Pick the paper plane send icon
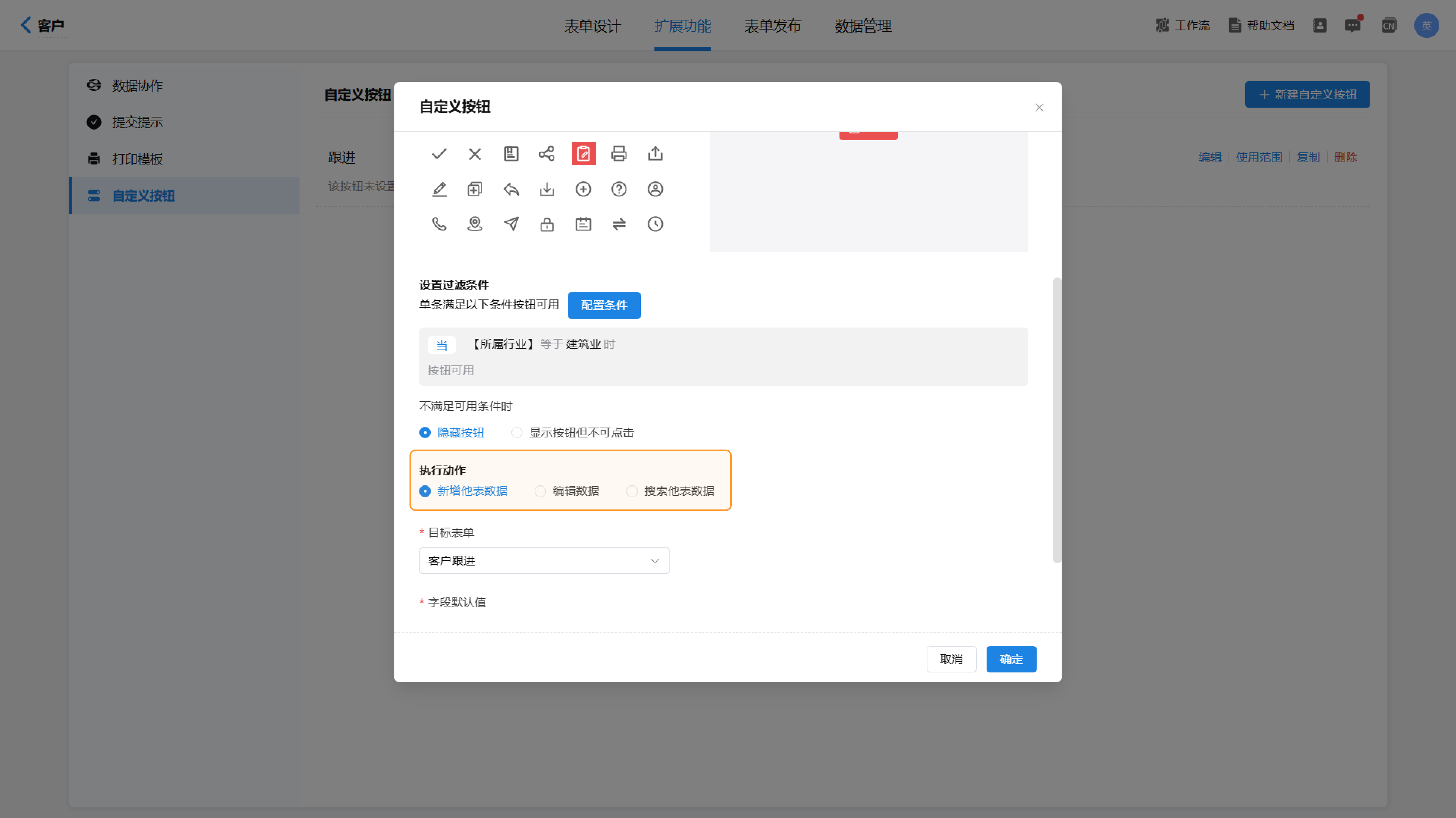Screen dimensions: 1456x818 coord(511,224)
